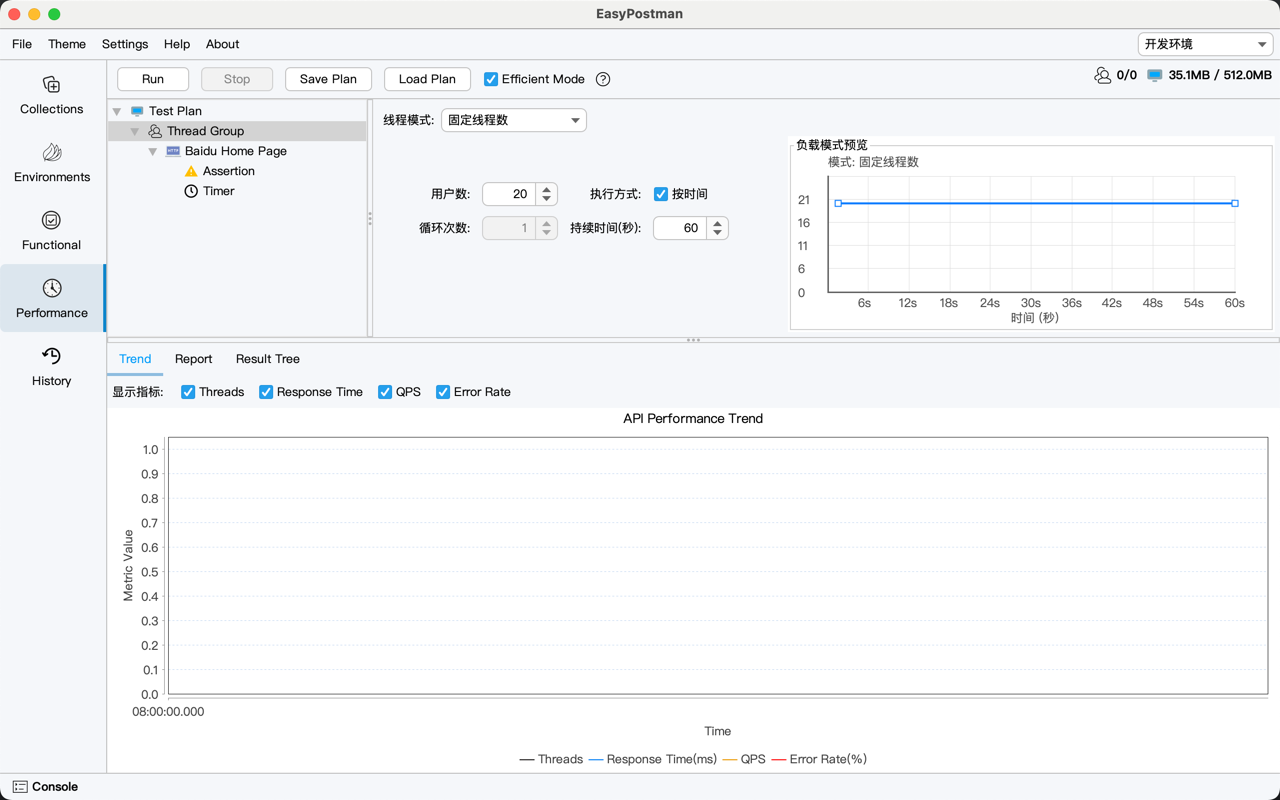
Task: Select the Timer tree row
Action: pyautogui.click(x=238, y=191)
